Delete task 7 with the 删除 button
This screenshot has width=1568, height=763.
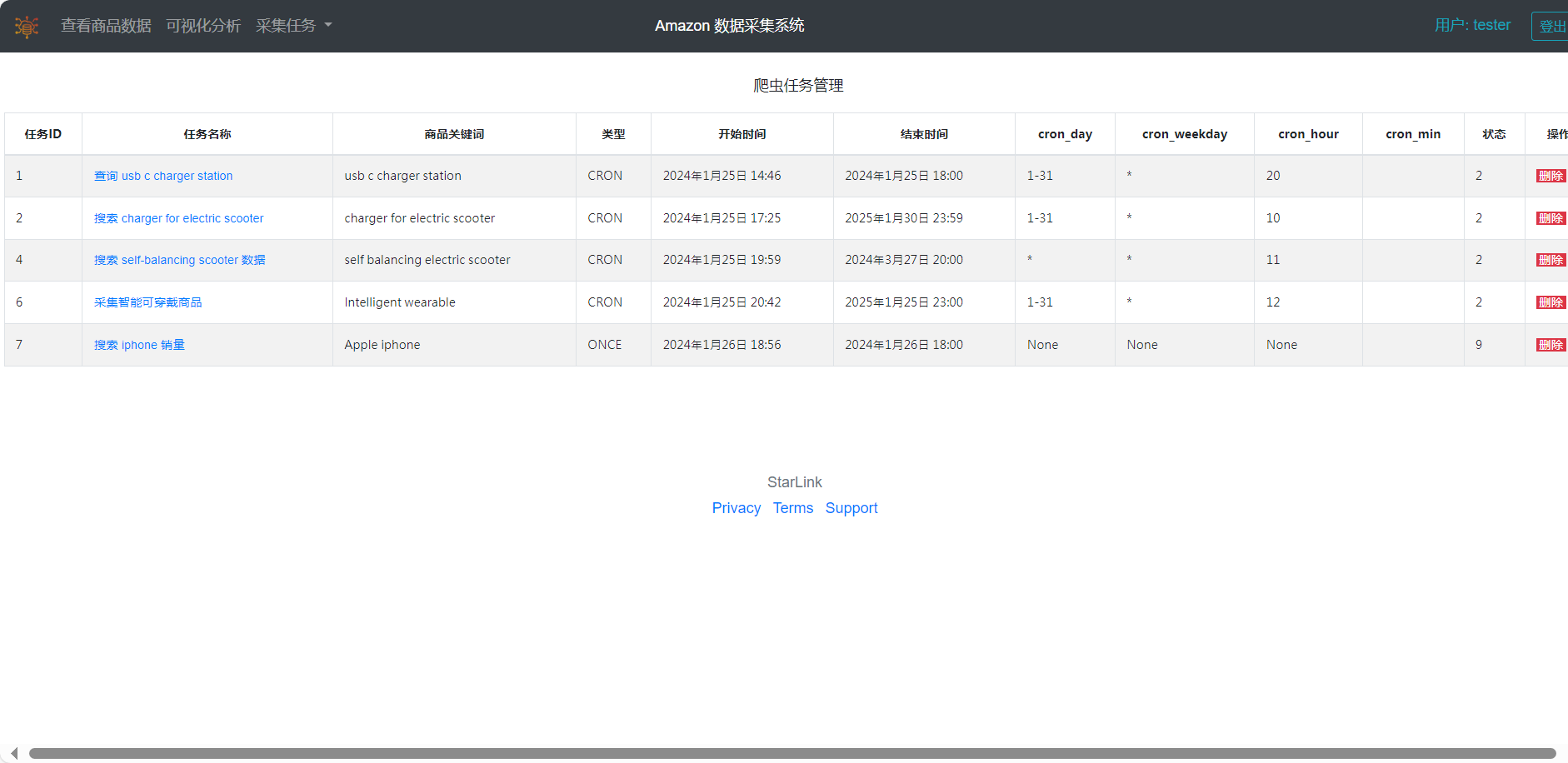click(x=1551, y=345)
